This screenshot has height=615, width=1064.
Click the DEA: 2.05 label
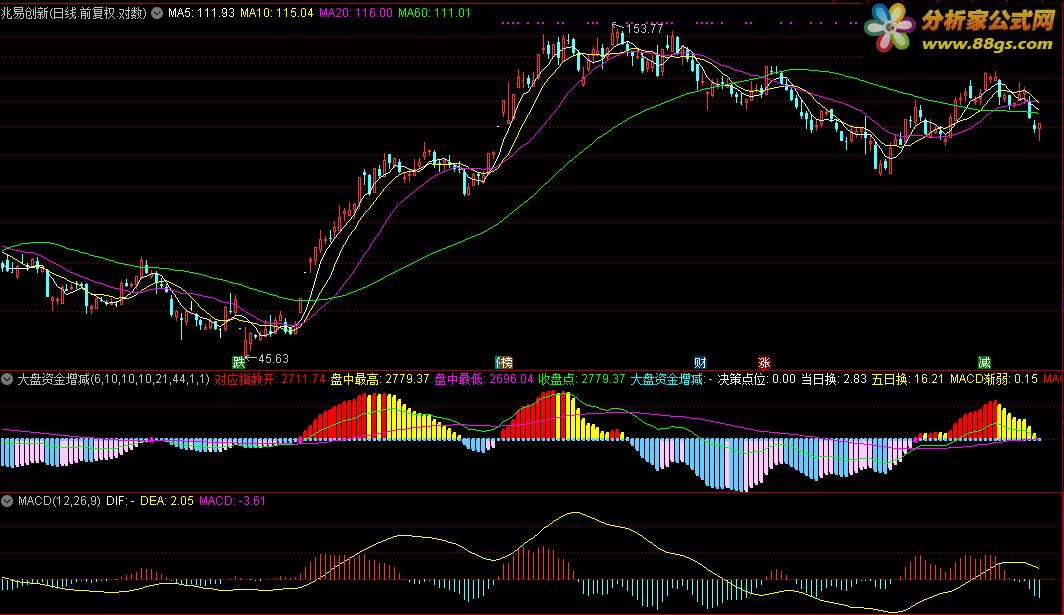167,501
